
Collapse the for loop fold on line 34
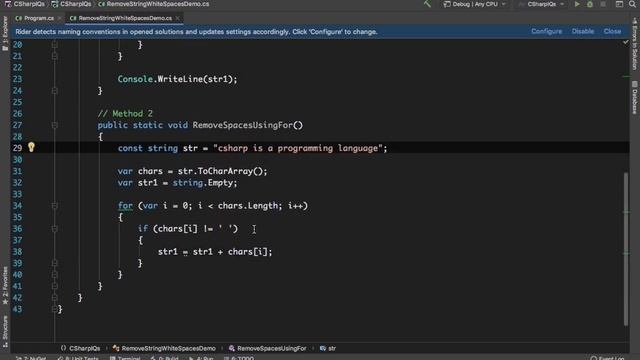pyautogui.click(x=55, y=206)
